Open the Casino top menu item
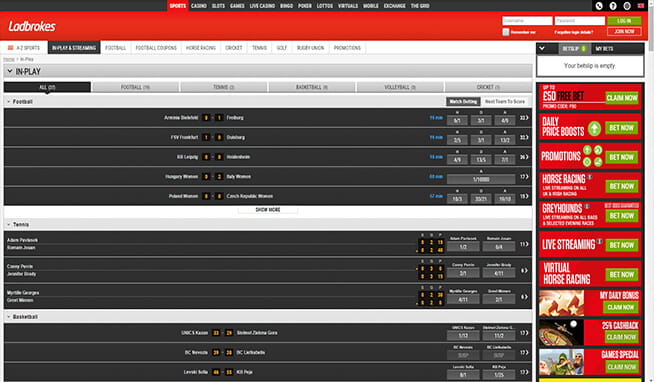654x382 pixels. [199, 6]
